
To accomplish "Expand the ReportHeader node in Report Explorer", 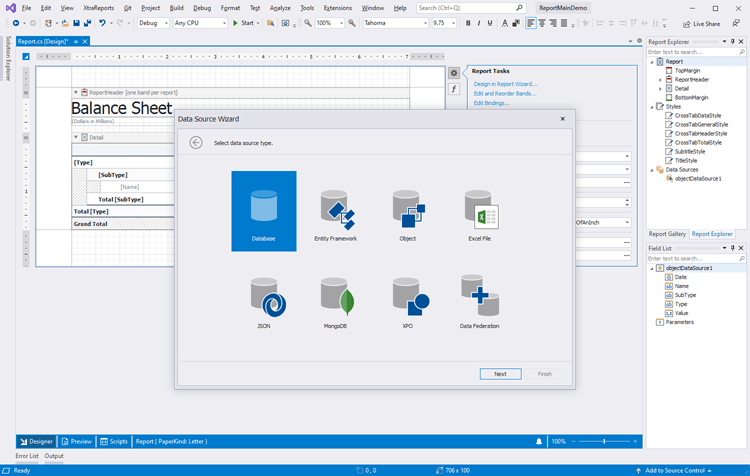I will pos(661,79).
